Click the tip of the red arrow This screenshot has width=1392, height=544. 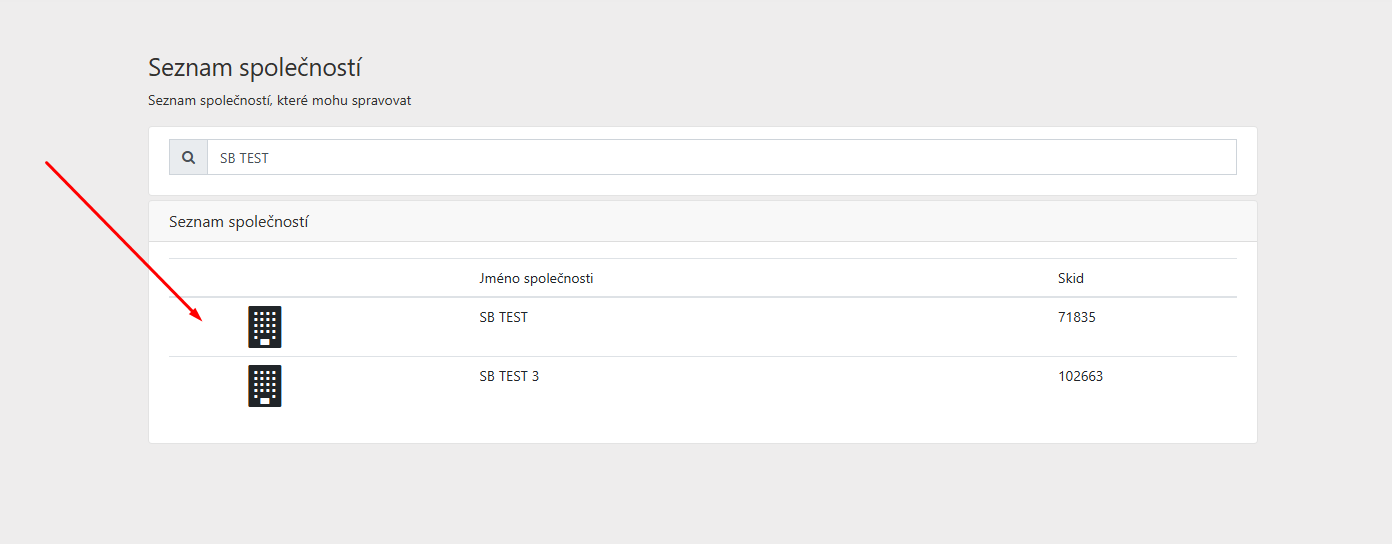coord(202,319)
